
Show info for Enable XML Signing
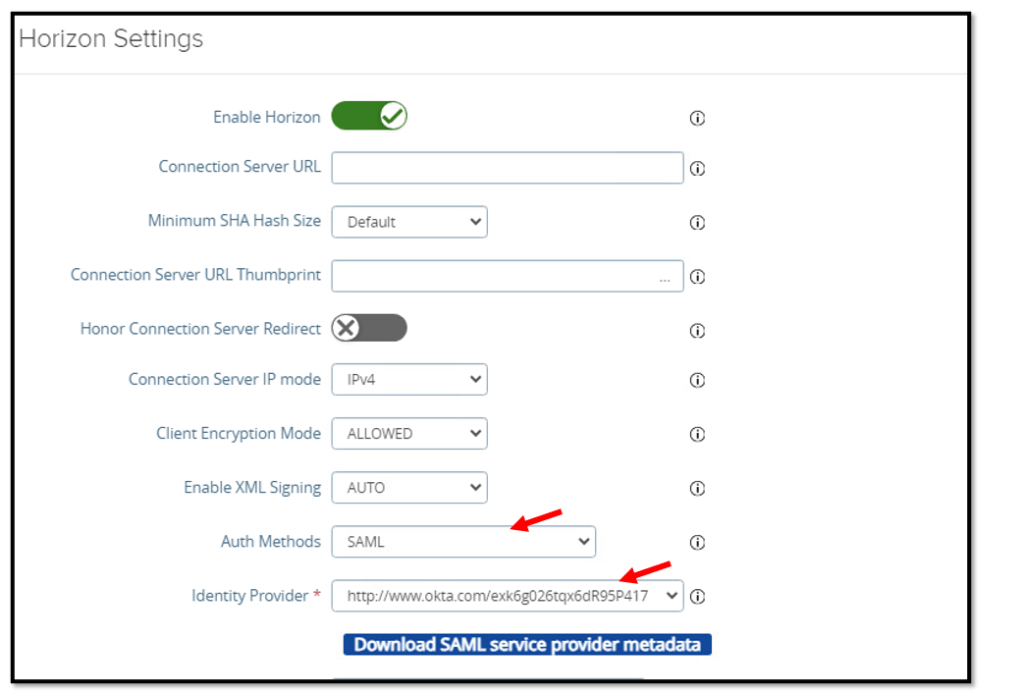tap(698, 489)
